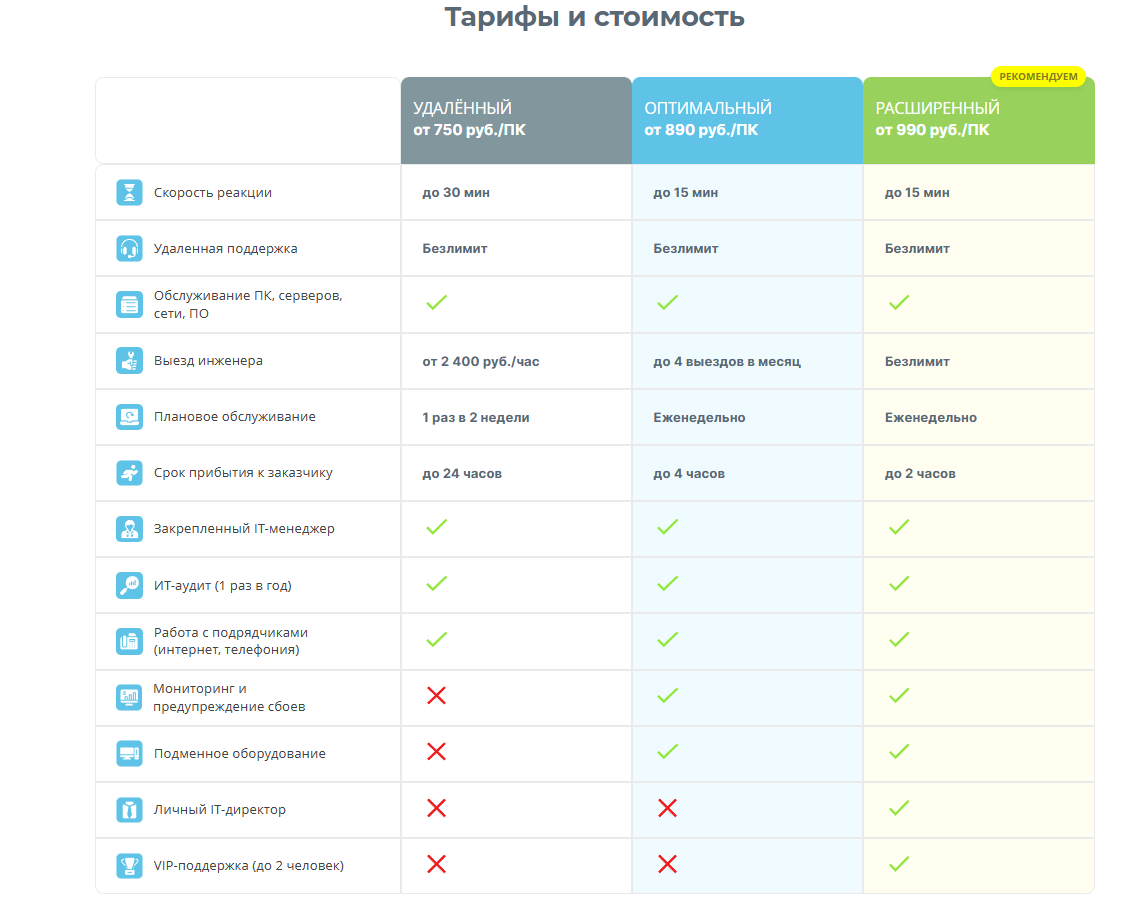Click the running man icon for Срок прибытия
Viewport: 1139px width, 897px height.
[130, 473]
